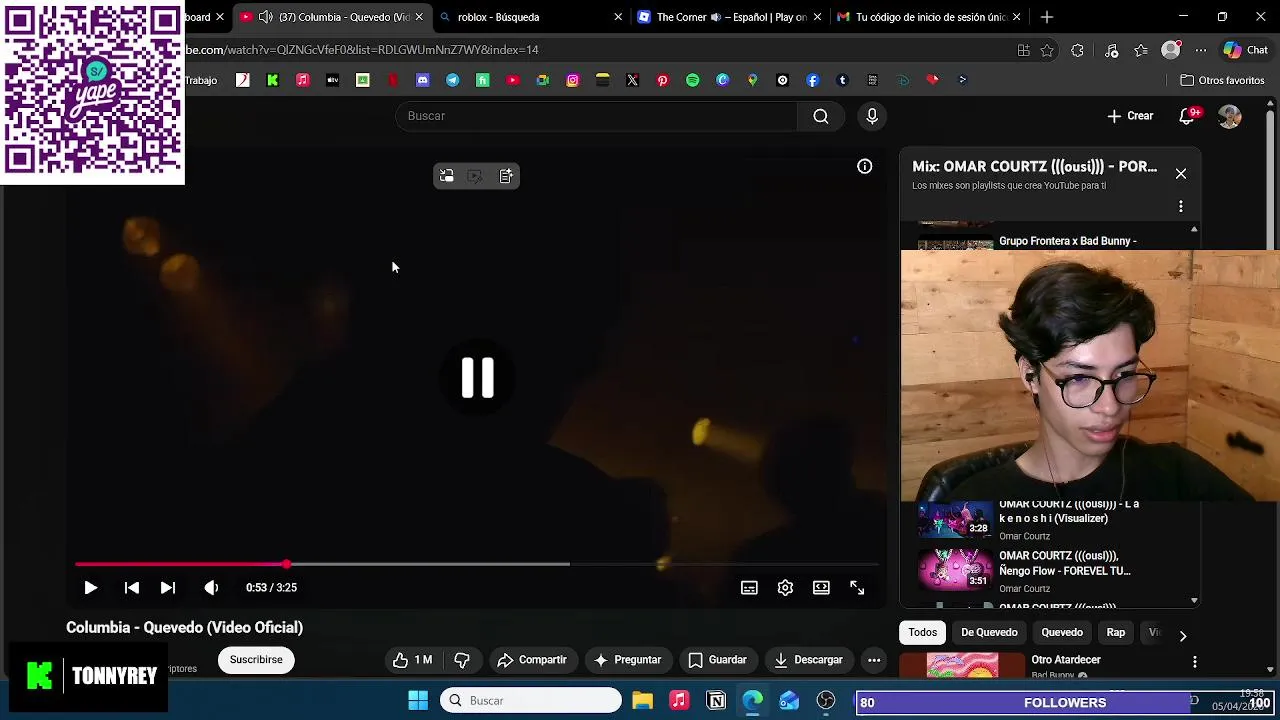Open the Pinterest bookmark
Viewport: 1280px width, 720px height.
tap(663, 80)
